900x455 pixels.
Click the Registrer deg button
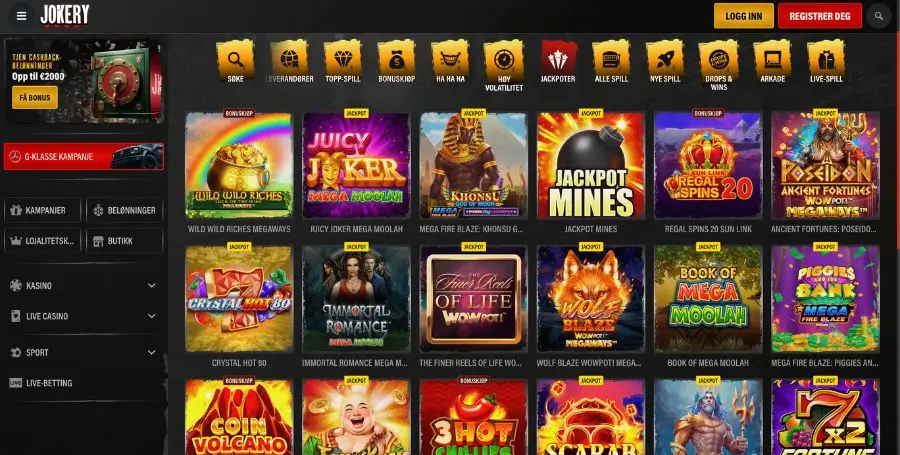coord(820,16)
